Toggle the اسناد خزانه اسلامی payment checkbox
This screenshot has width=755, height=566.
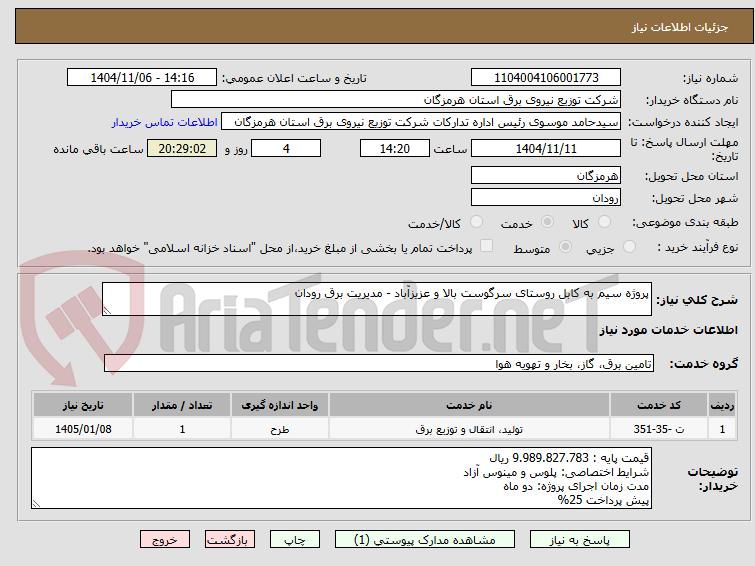point(487,246)
